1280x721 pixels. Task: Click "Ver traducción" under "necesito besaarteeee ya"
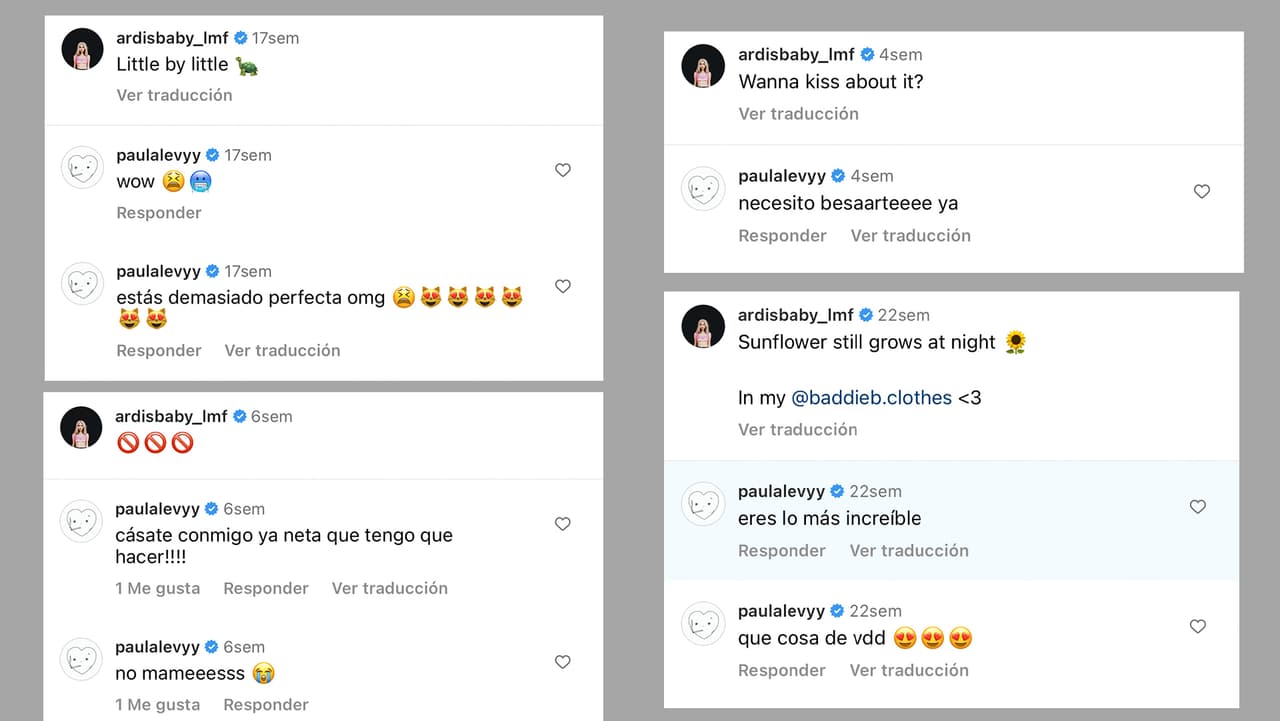(x=910, y=235)
